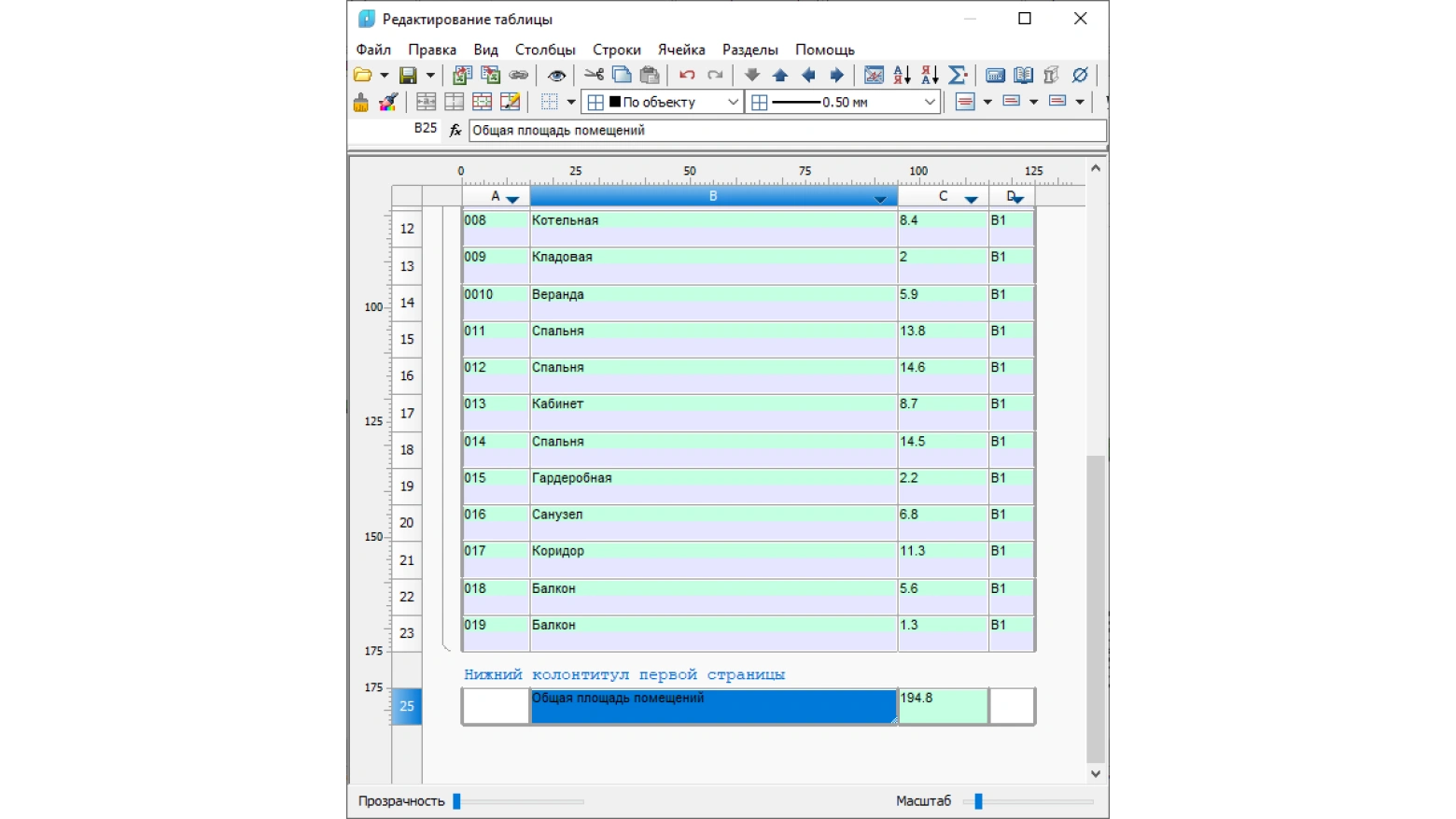Select the row 25 header
The image size is (1456, 819).
tap(407, 706)
